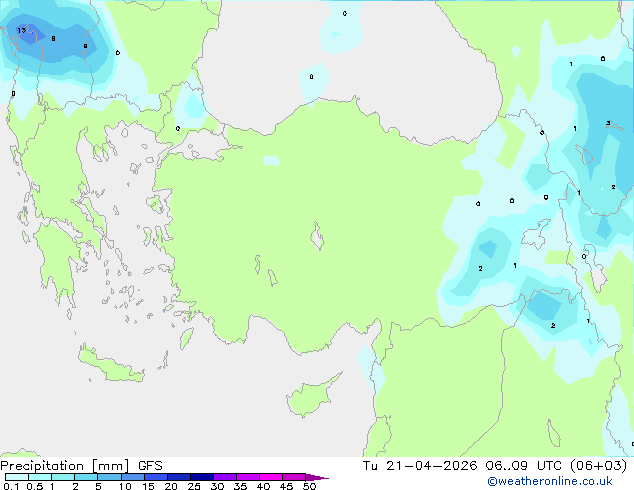Click the 1–2 mm legend color swatch
The height and width of the screenshot is (490, 634).
[x=63, y=477]
